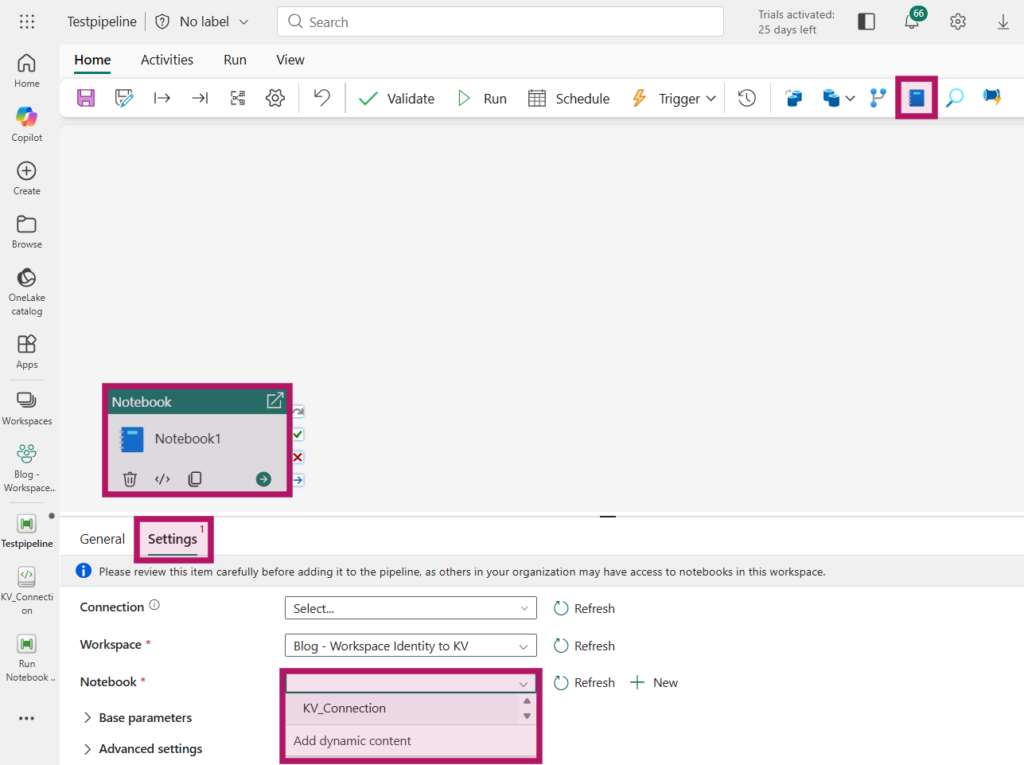The height and width of the screenshot is (765, 1024).
Task: Open the View run history icon
Action: coord(747,98)
